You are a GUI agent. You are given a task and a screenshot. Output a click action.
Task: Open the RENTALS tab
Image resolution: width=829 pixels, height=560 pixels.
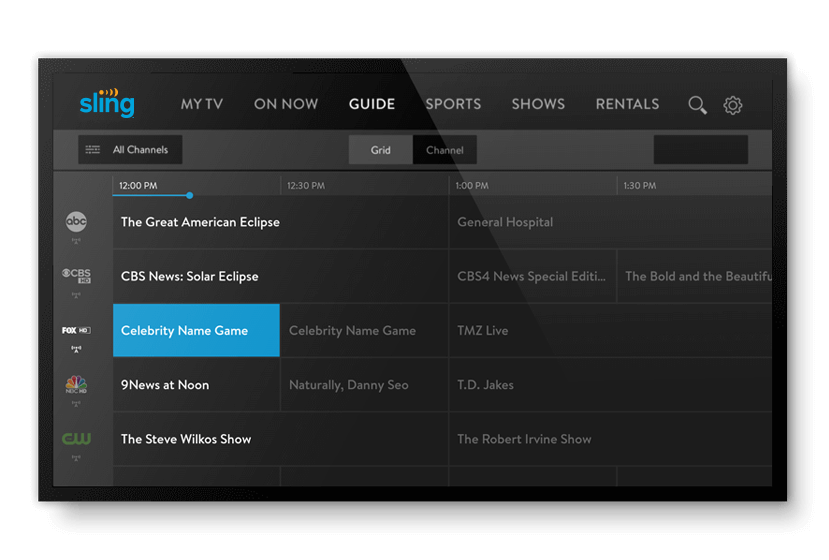pyautogui.click(x=628, y=104)
